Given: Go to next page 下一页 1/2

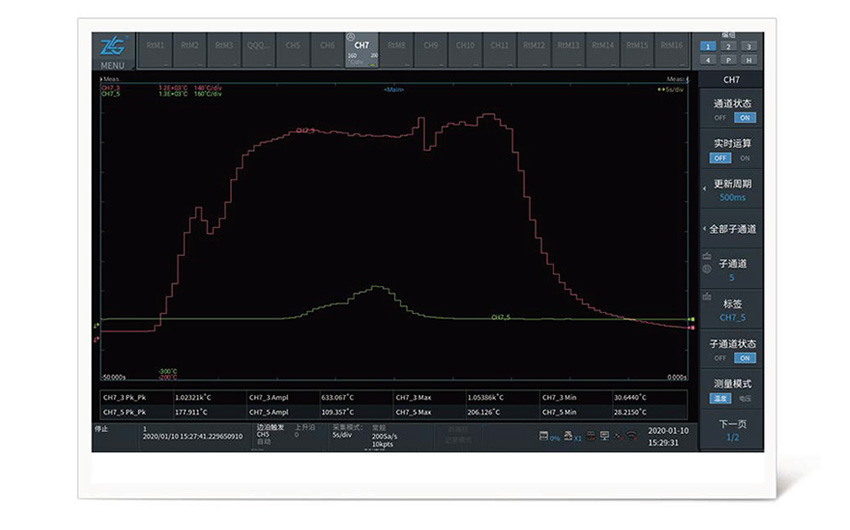Looking at the screenshot, I should [731, 430].
